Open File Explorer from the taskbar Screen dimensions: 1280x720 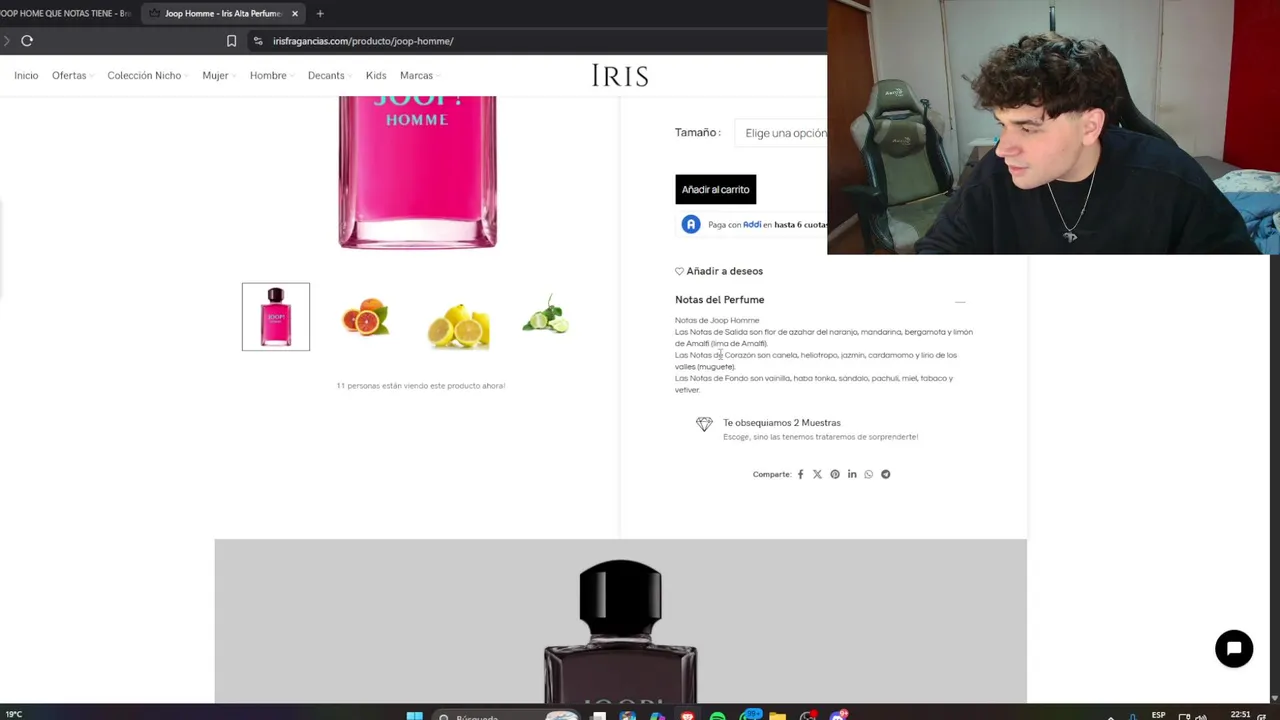coord(777,715)
